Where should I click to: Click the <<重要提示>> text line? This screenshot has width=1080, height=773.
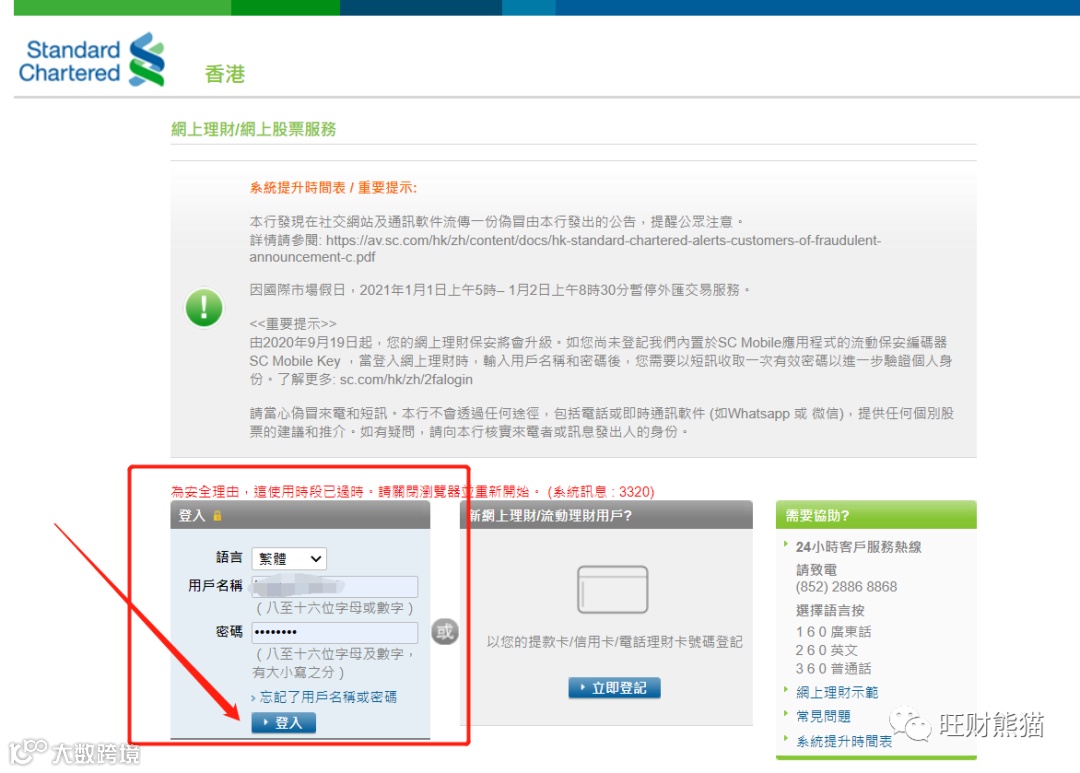[293, 324]
